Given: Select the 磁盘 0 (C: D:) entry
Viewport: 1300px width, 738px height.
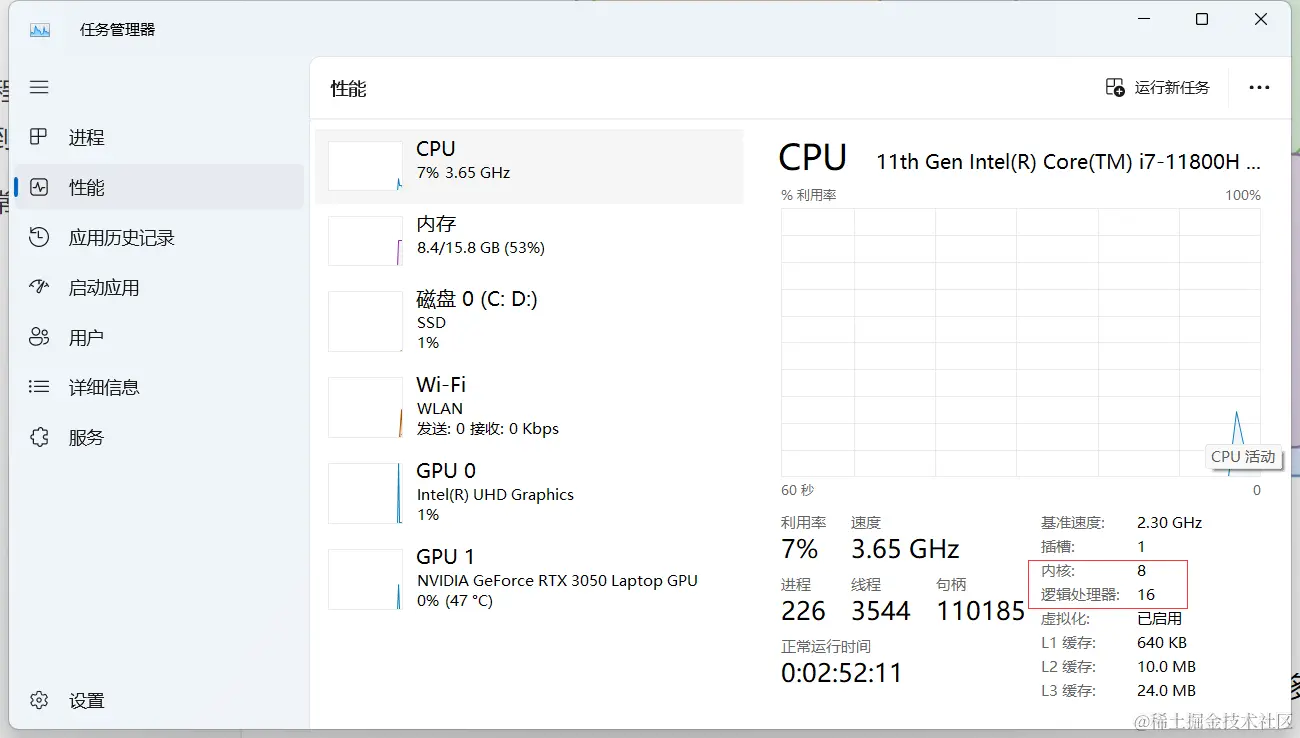Looking at the screenshot, I should tap(529, 320).
